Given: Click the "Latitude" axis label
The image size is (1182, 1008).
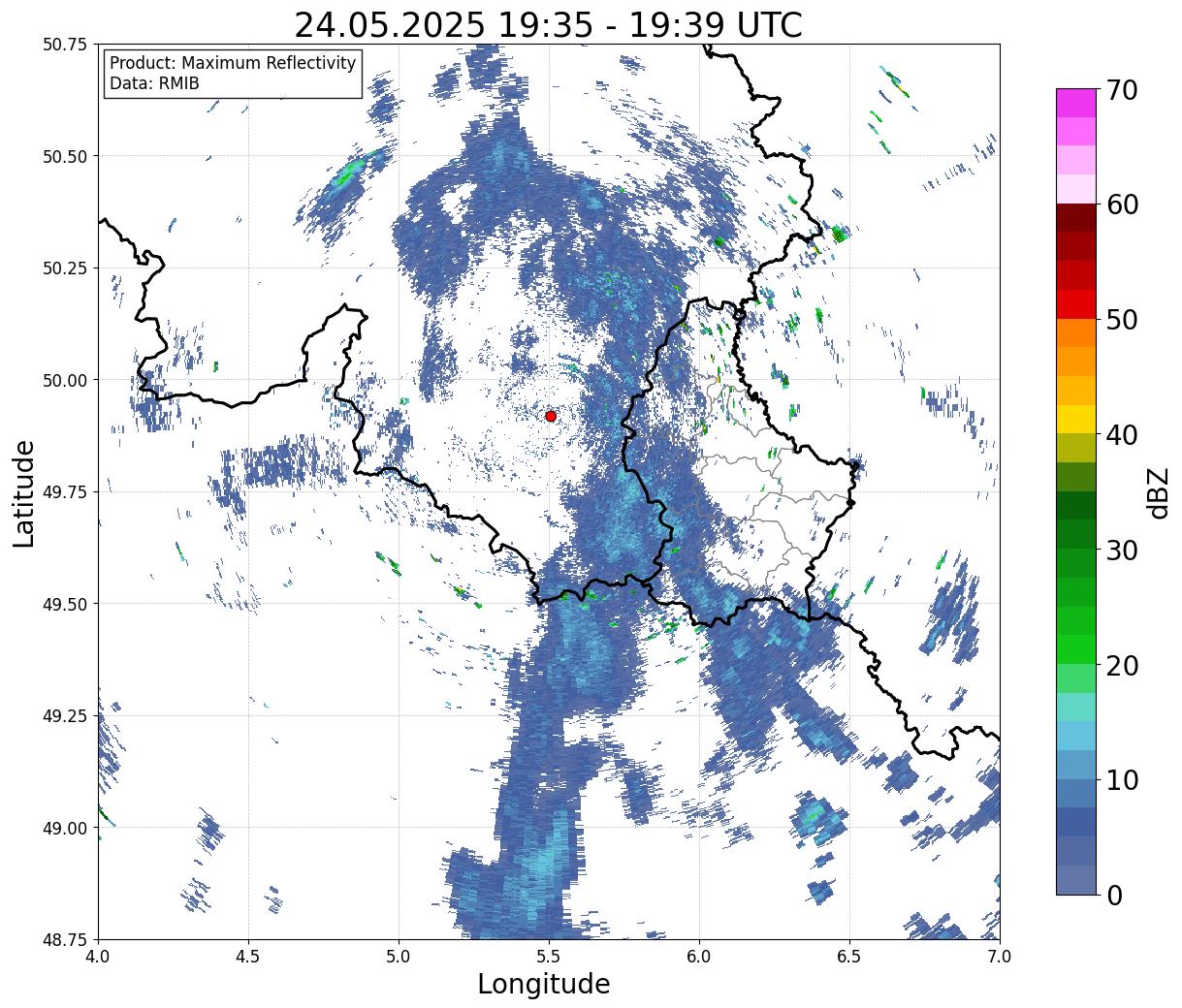Looking at the screenshot, I should pyautogui.click(x=24, y=493).
